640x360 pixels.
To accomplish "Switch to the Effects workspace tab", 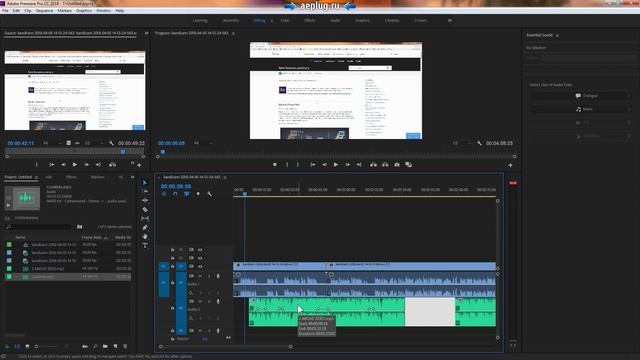I will (309, 20).
